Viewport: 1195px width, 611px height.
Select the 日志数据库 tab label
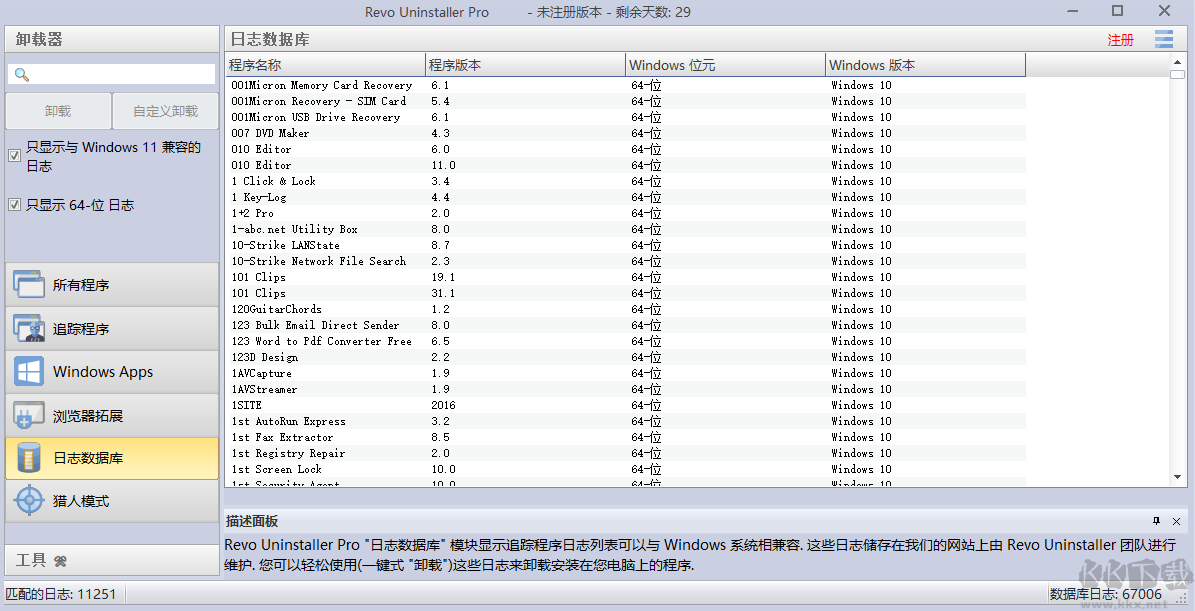click(88, 458)
